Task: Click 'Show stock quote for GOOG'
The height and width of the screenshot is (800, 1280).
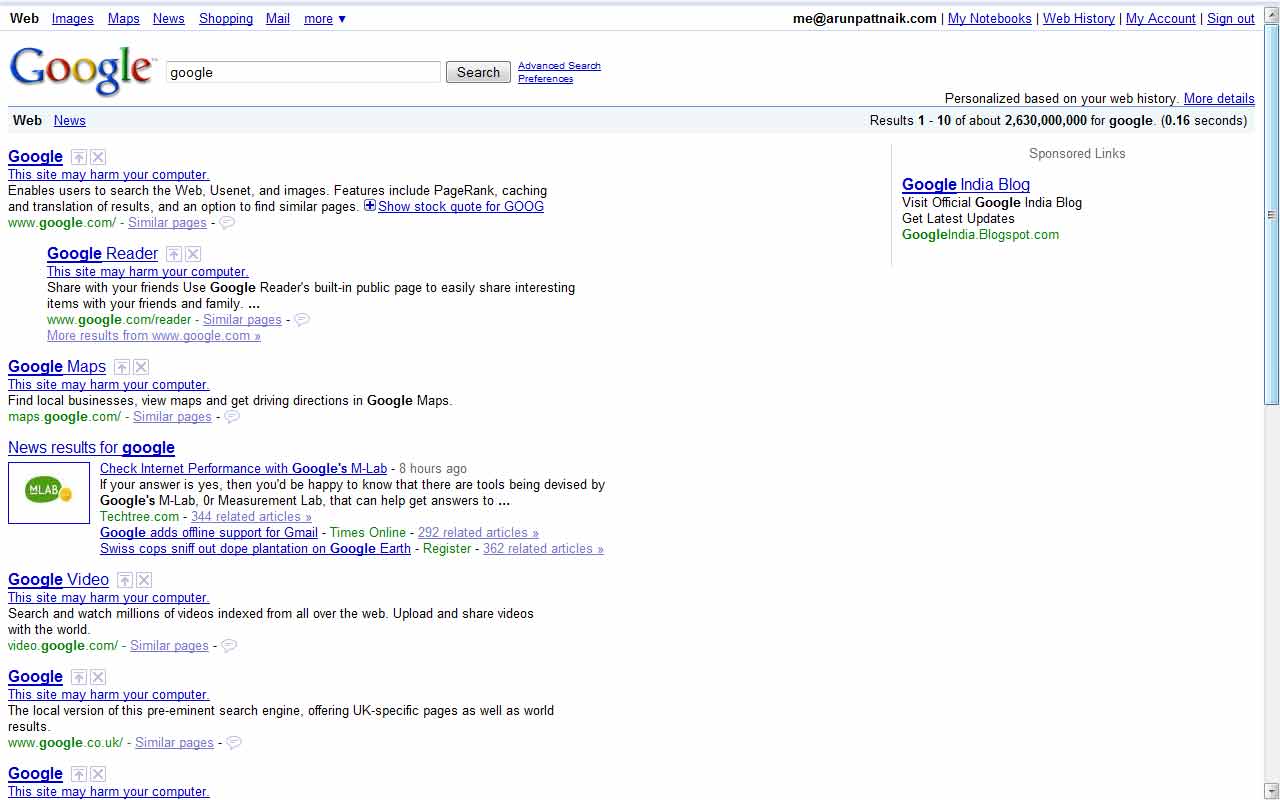Action: [x=461, y=207]
